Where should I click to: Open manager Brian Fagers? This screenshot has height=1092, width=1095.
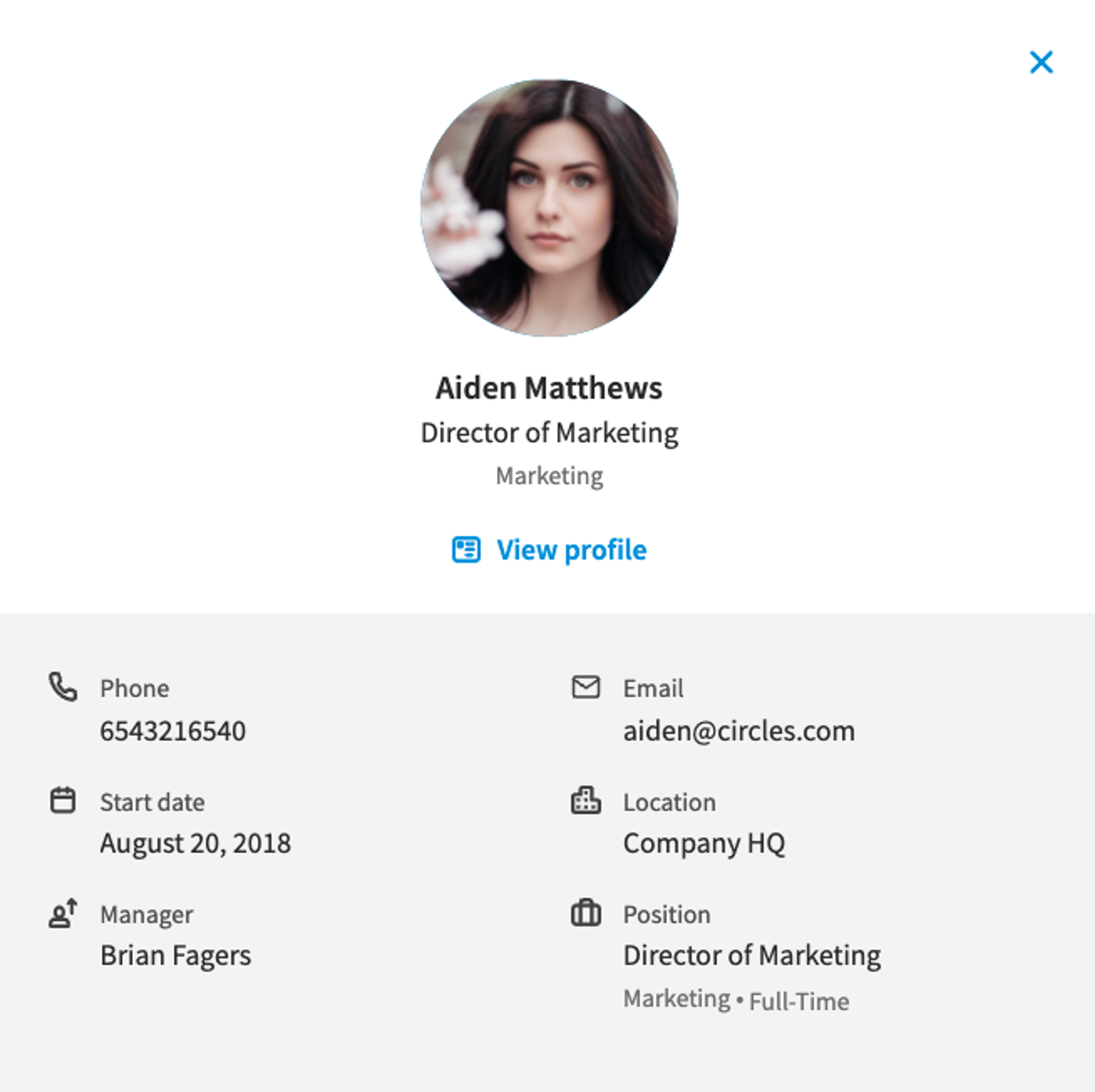click(x=176, y=955)
